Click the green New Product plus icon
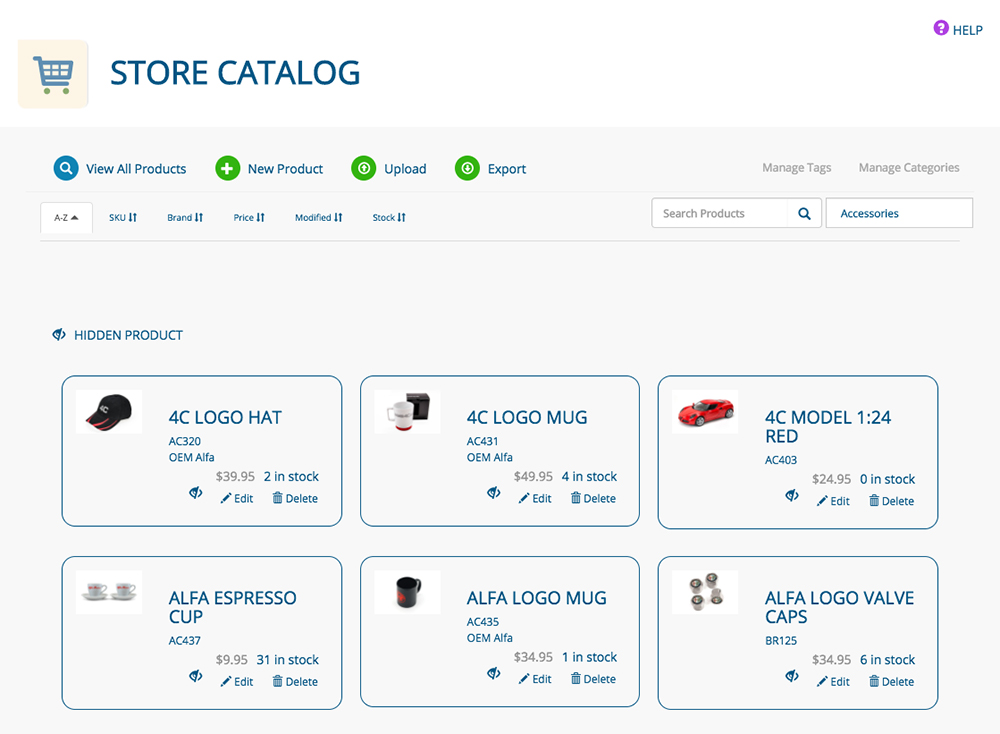The height and width of the screenshot is (734, 1000). 228,169
